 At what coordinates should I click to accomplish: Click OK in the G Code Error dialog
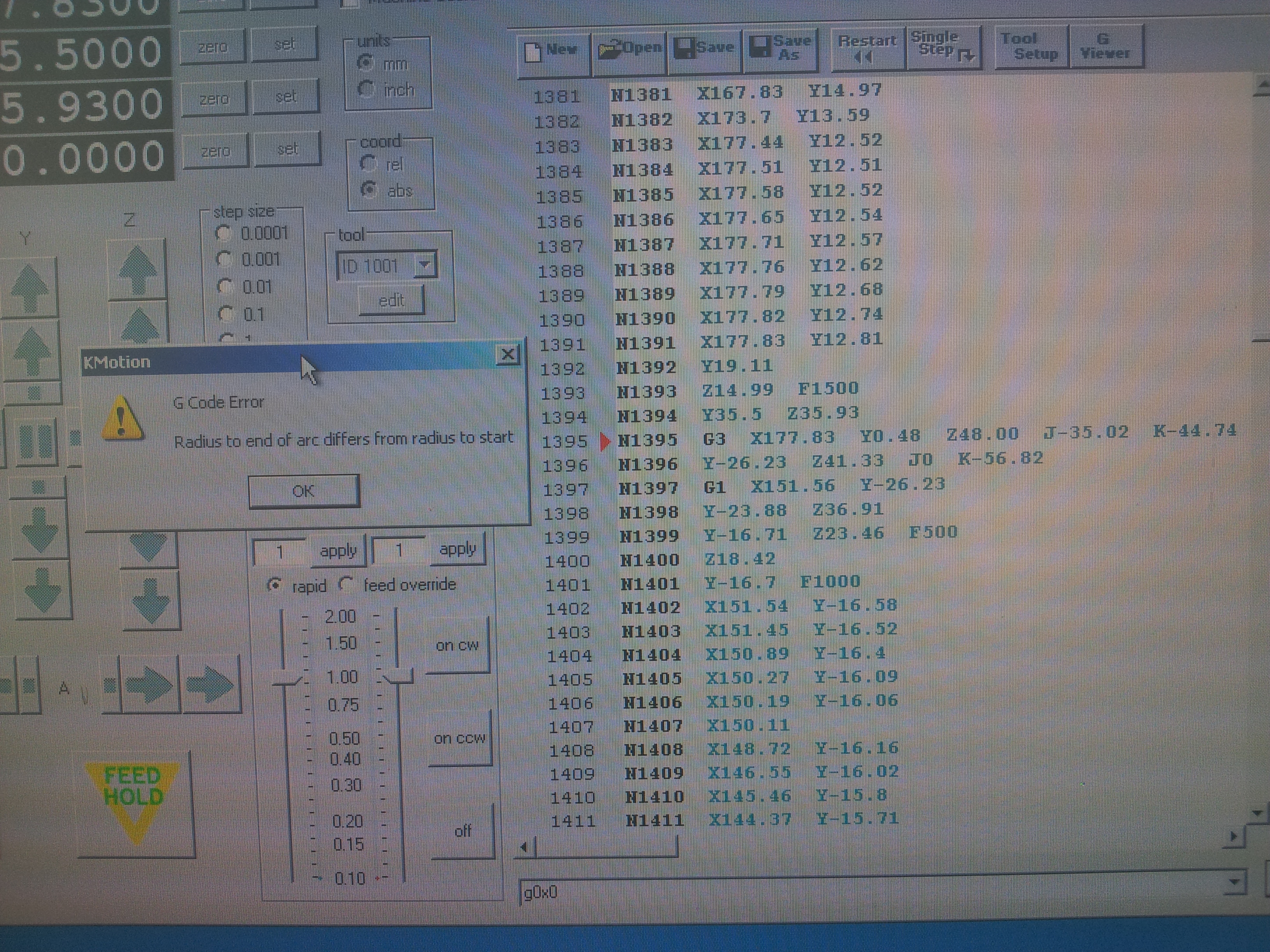point(304,491)
